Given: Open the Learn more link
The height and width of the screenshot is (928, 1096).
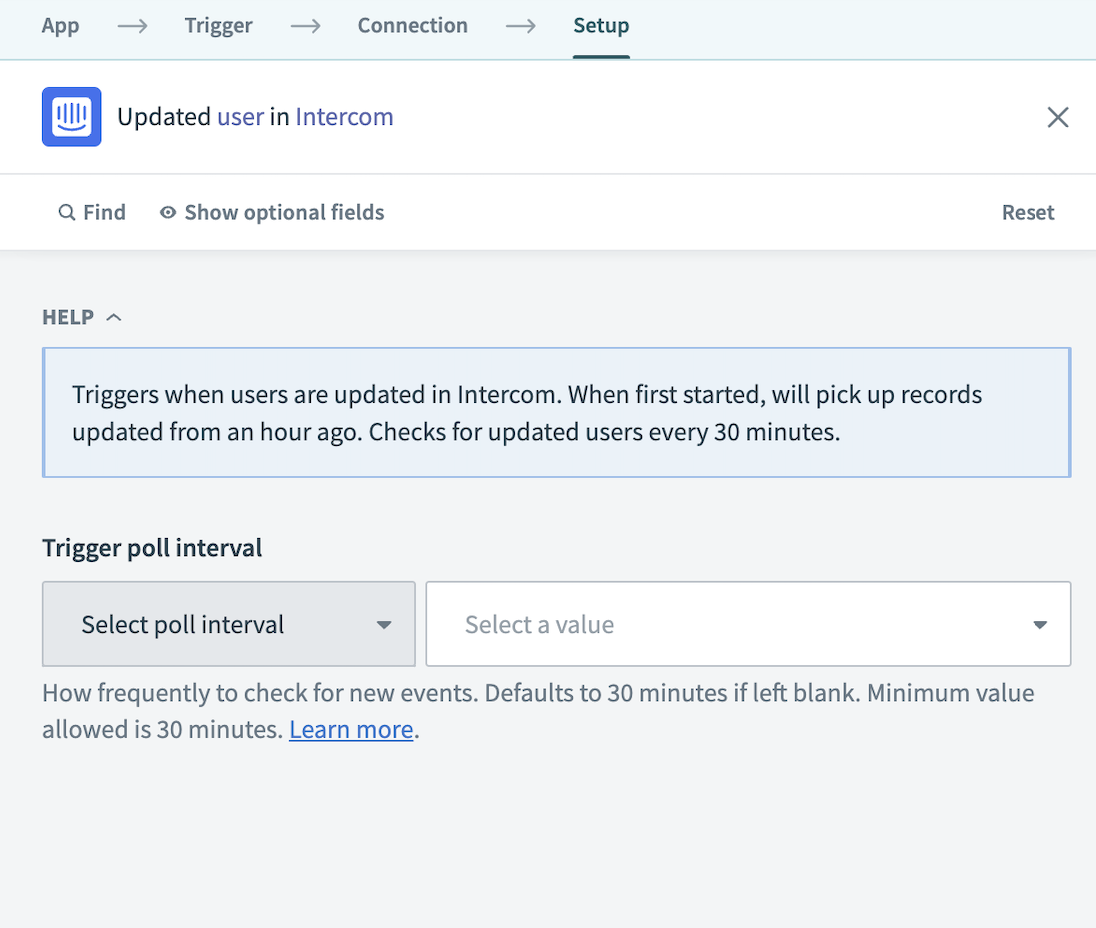Looking at the screenshot, I should point(351,730).
